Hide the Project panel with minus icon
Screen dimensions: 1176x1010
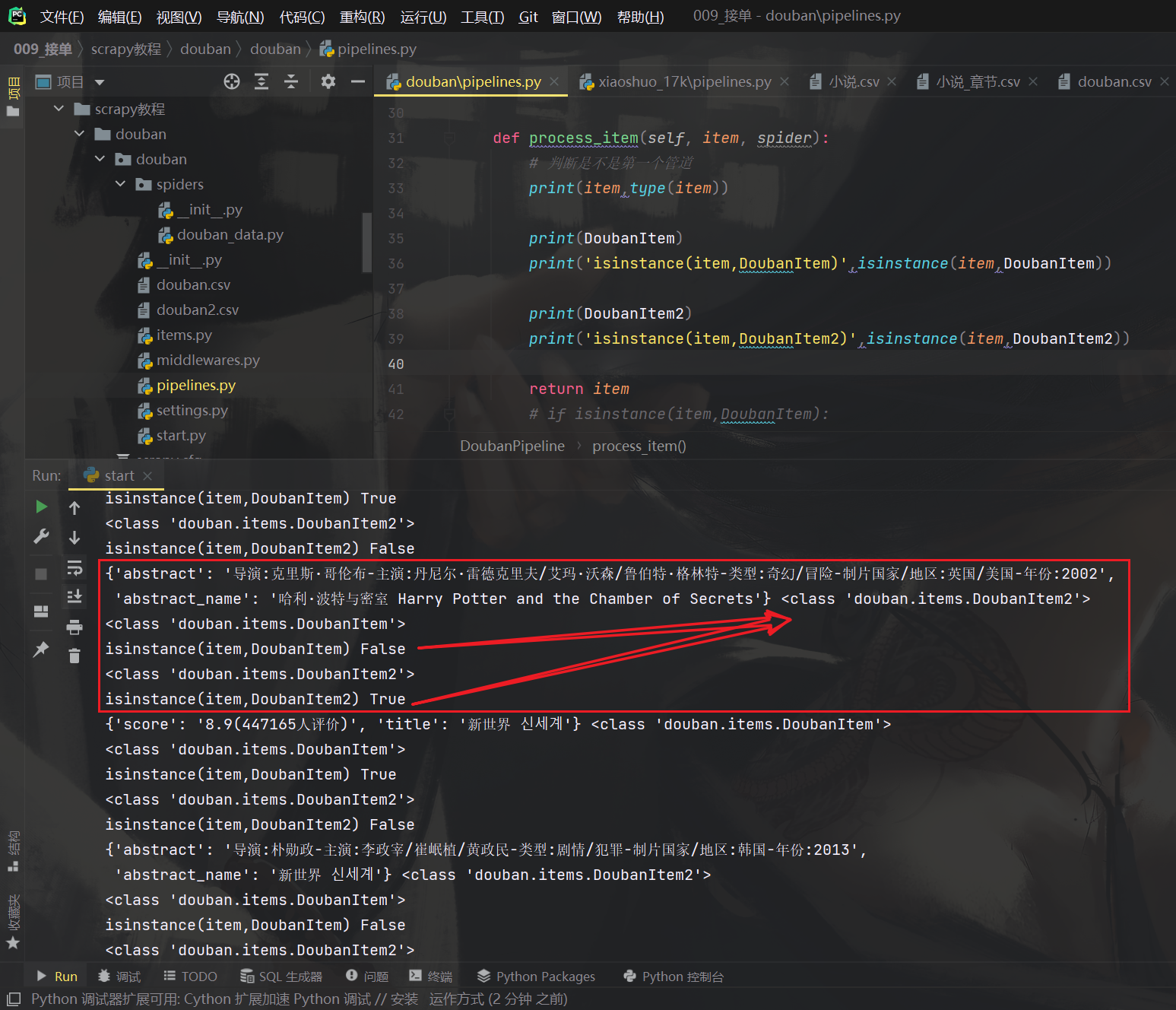358,81
